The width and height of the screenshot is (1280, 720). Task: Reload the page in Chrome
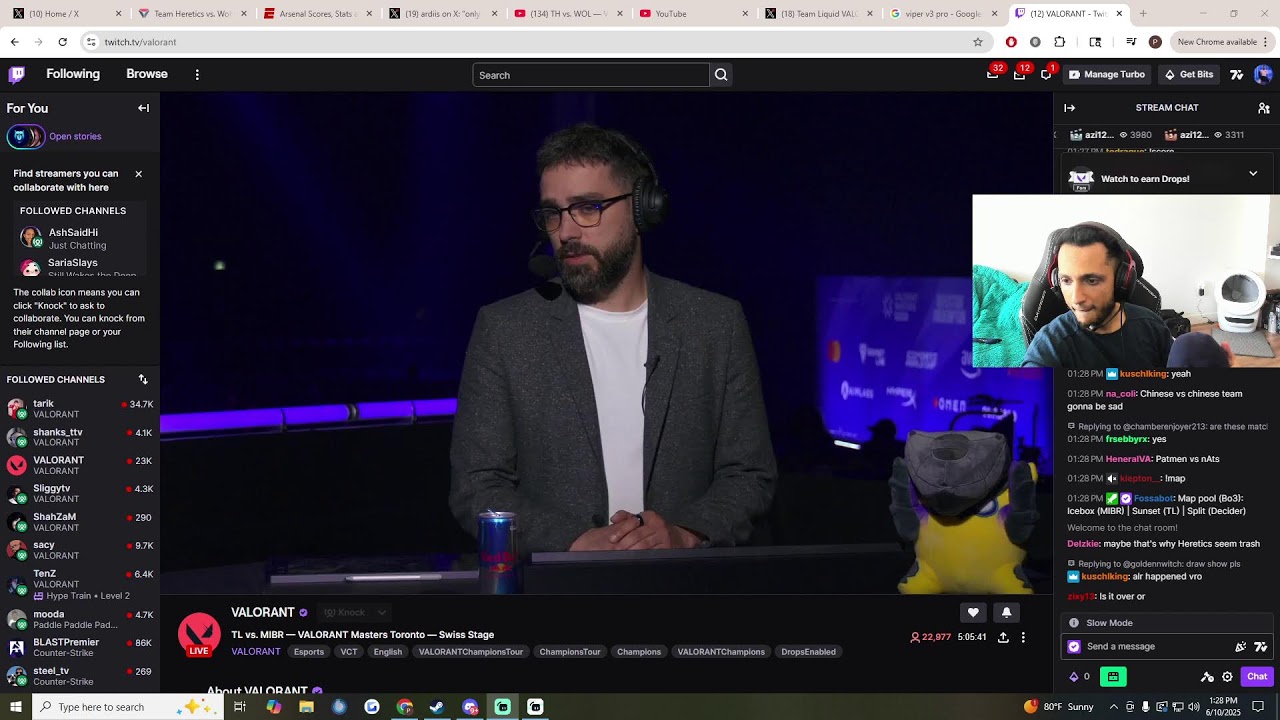point(62,42)
